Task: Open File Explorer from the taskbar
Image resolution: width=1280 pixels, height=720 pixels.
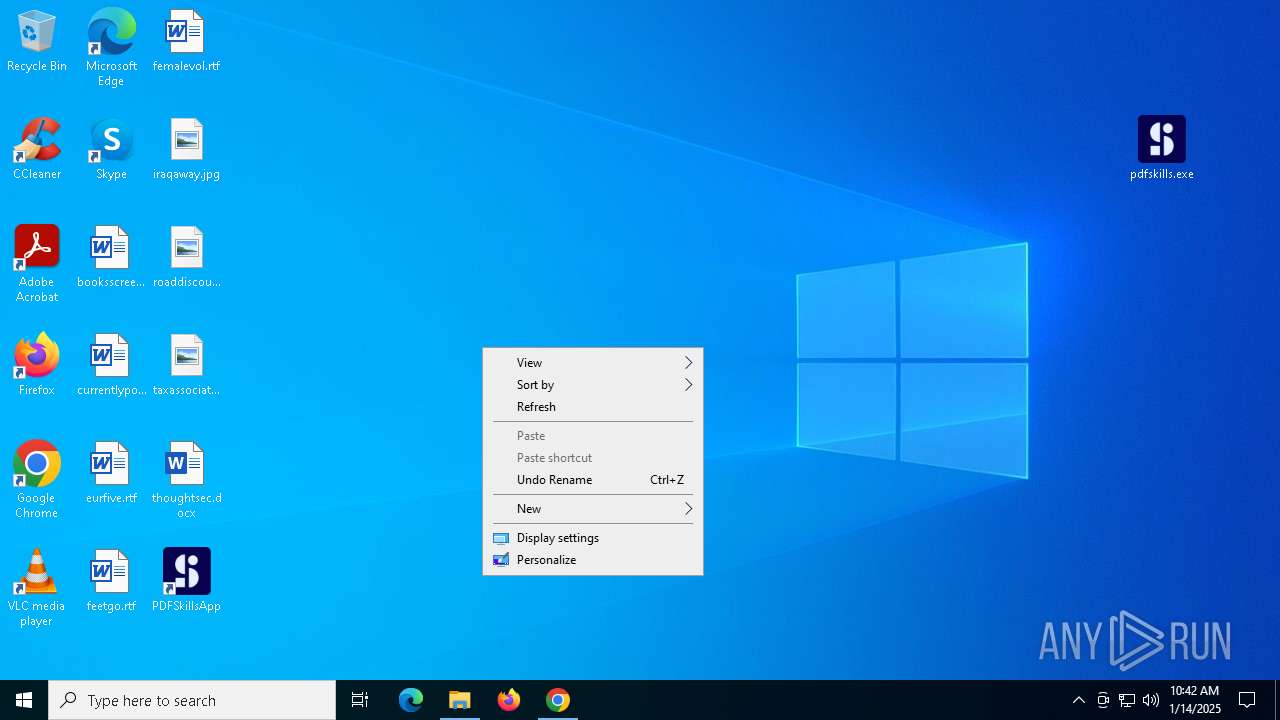Action: (x=460, y=700)
